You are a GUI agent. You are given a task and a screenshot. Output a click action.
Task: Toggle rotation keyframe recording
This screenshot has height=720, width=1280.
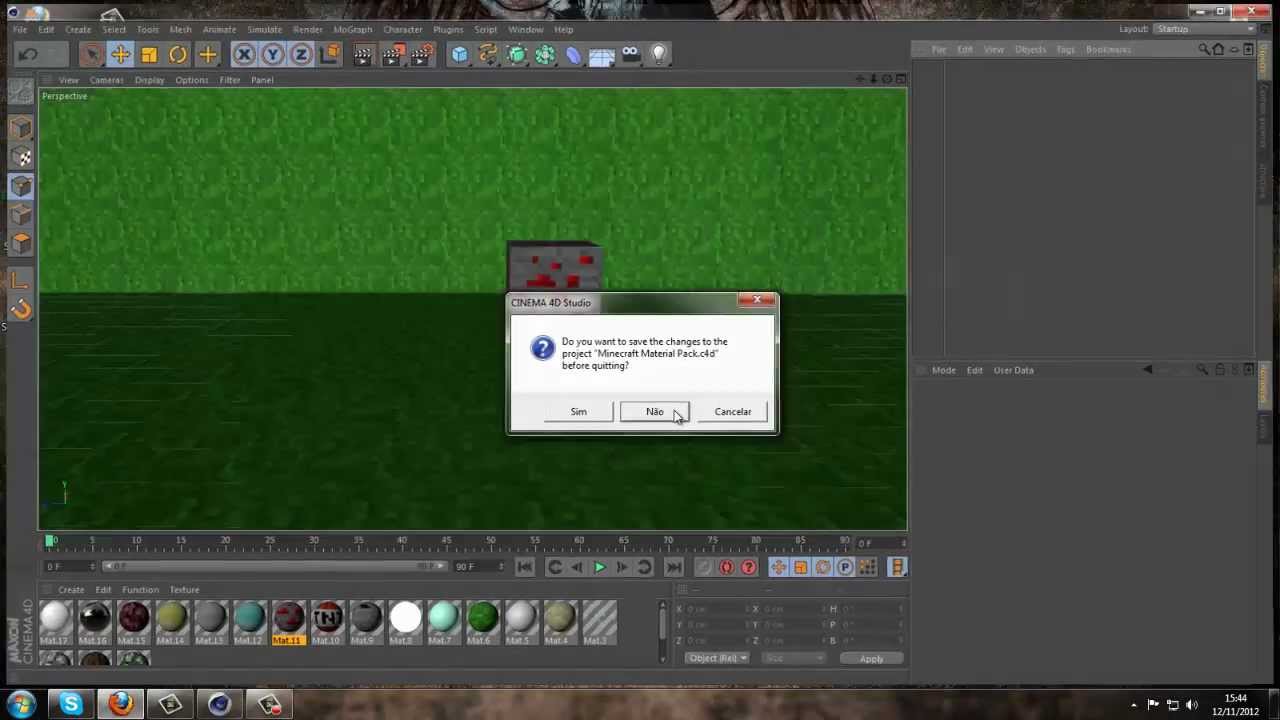pos(823,567)
